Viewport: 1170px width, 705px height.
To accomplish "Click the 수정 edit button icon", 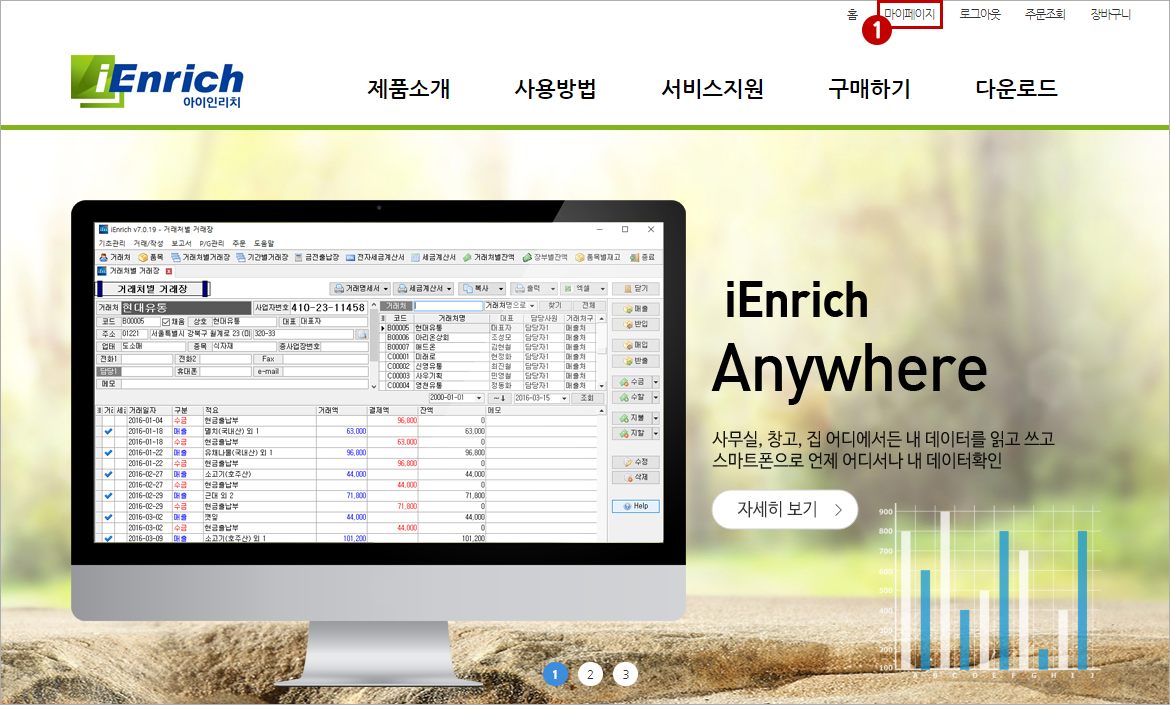I will click(x=636, y=463).
